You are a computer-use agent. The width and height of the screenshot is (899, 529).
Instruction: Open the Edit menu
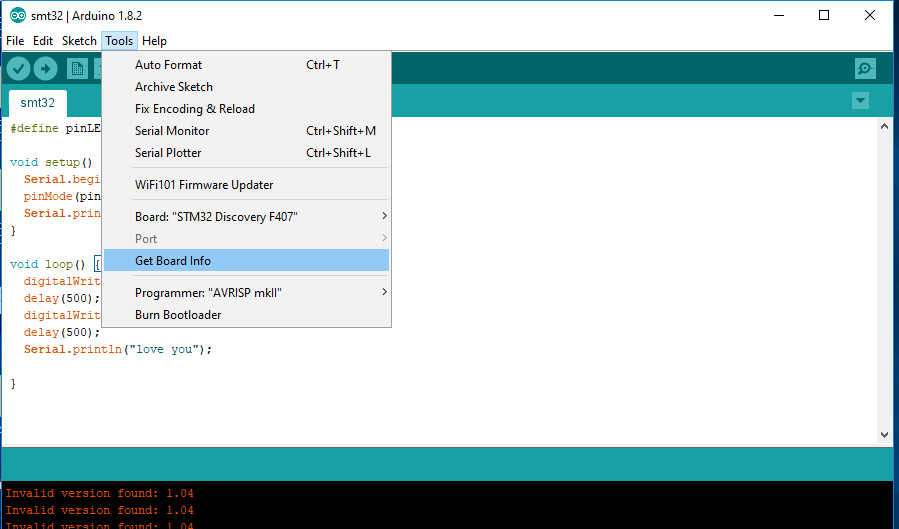coord(43,41)
